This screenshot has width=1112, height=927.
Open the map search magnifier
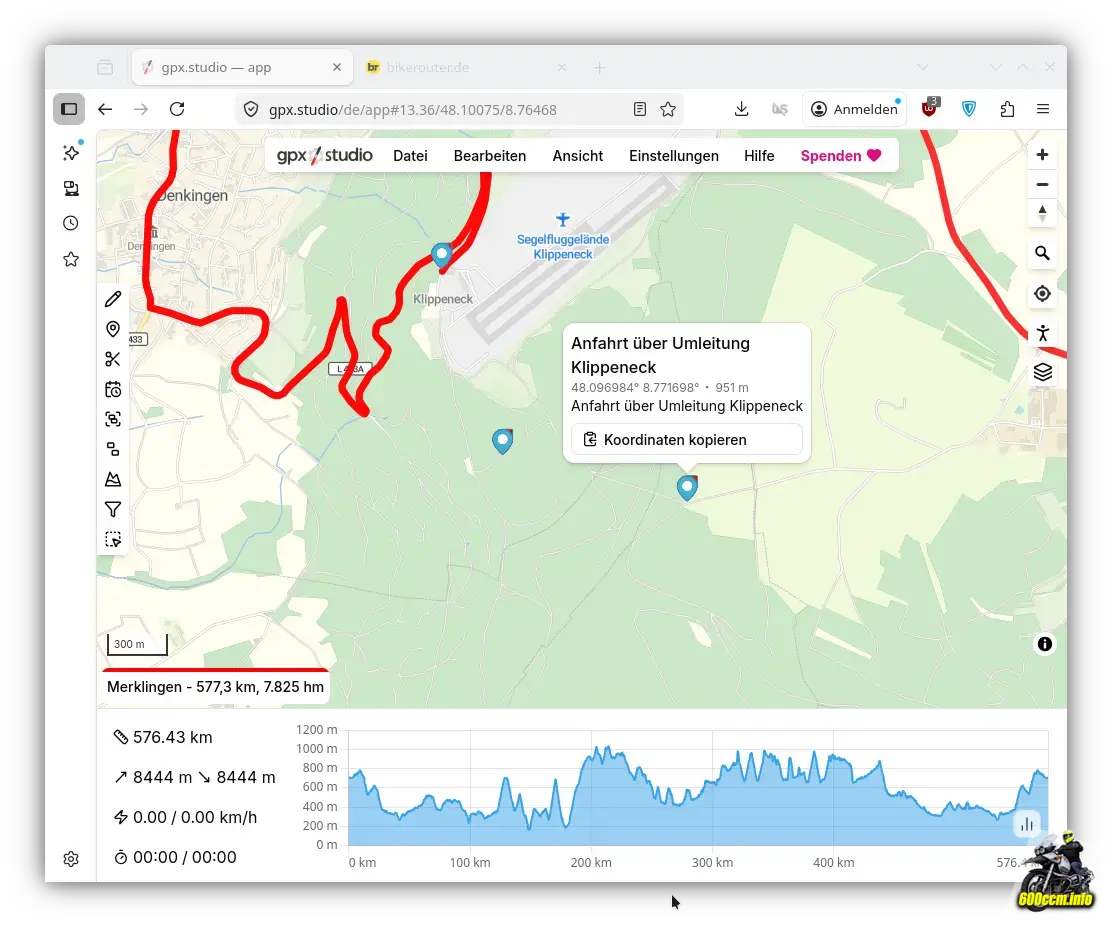tap(1042, 253)
